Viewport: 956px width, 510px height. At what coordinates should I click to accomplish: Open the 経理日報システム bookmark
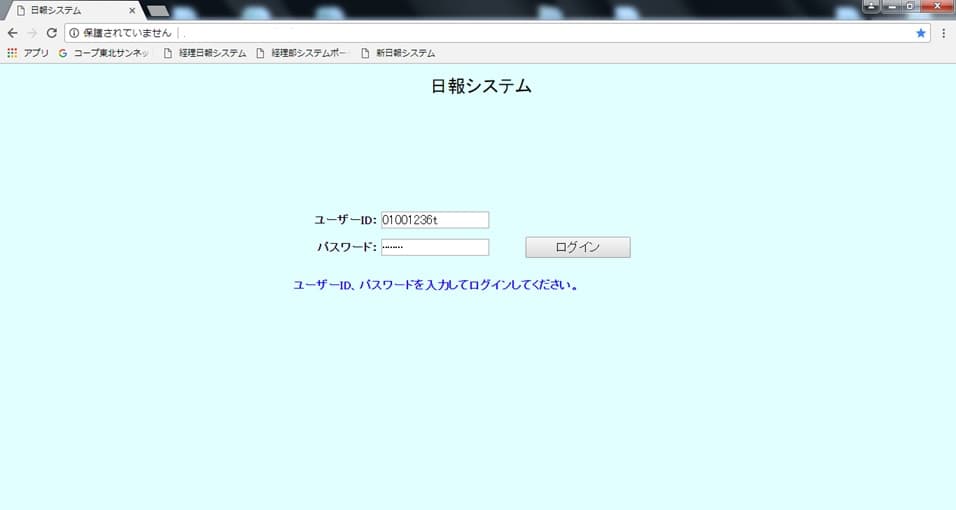[205, 53]
